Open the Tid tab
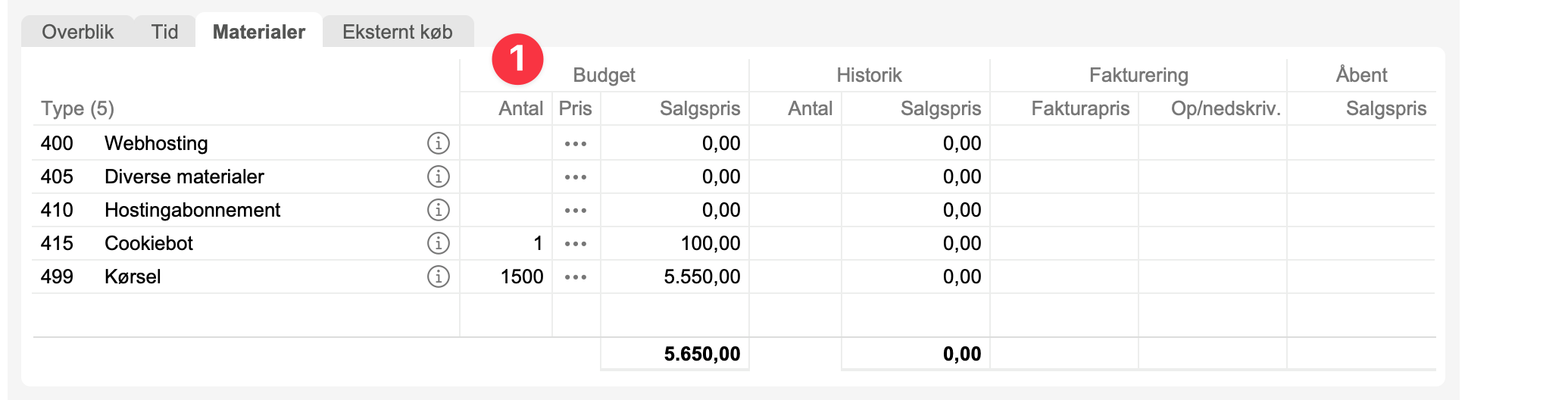The height and width of the screenshot is (400, 1568). point(164,32)
